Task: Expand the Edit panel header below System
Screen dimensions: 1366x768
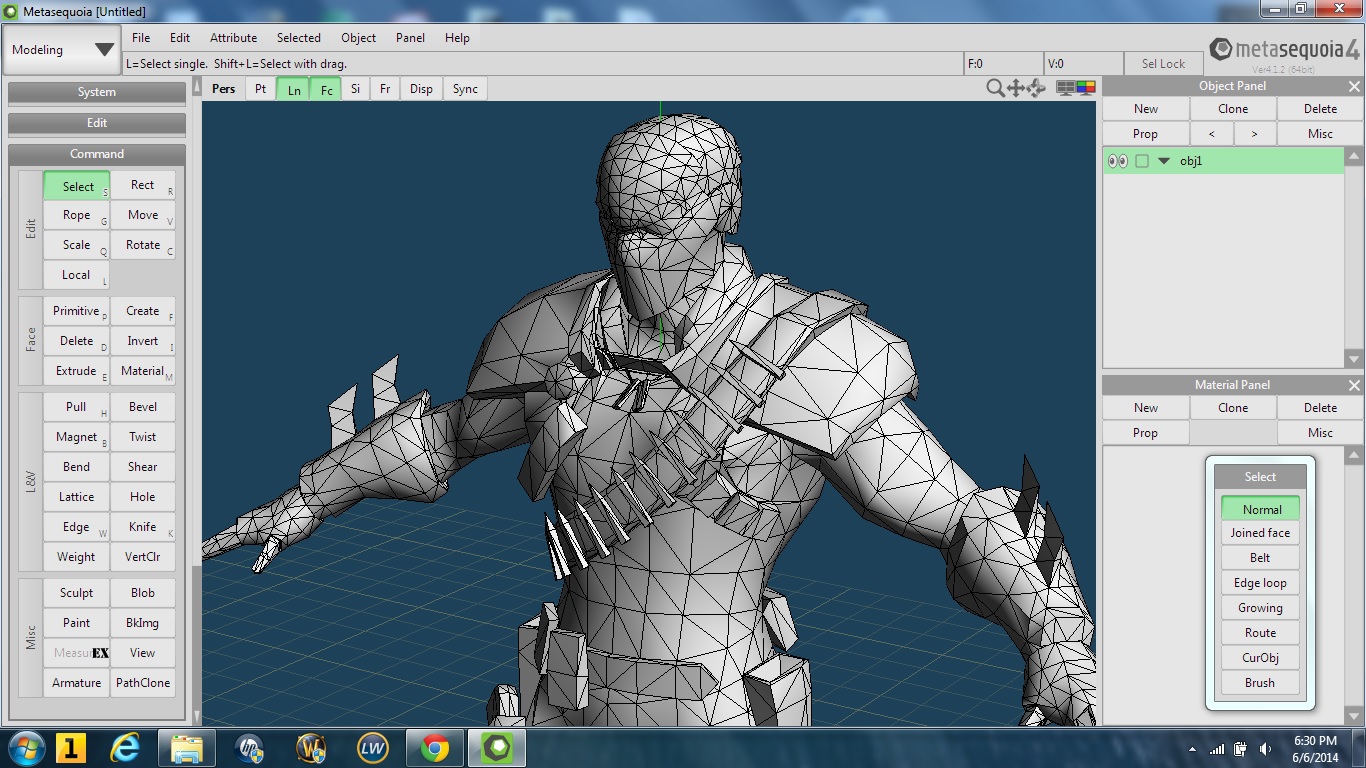Action: 96,123
